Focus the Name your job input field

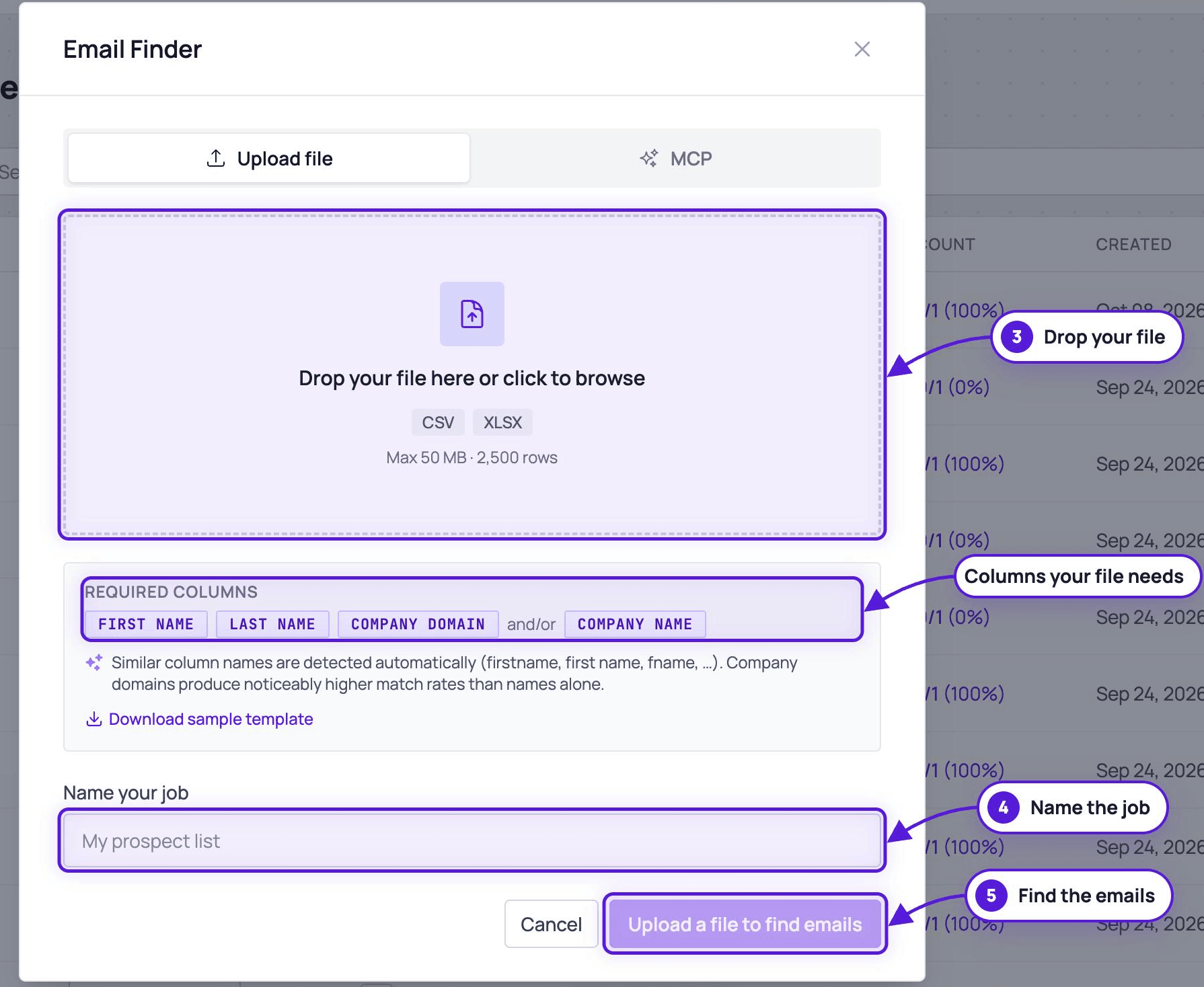click(x=472, y=840)
